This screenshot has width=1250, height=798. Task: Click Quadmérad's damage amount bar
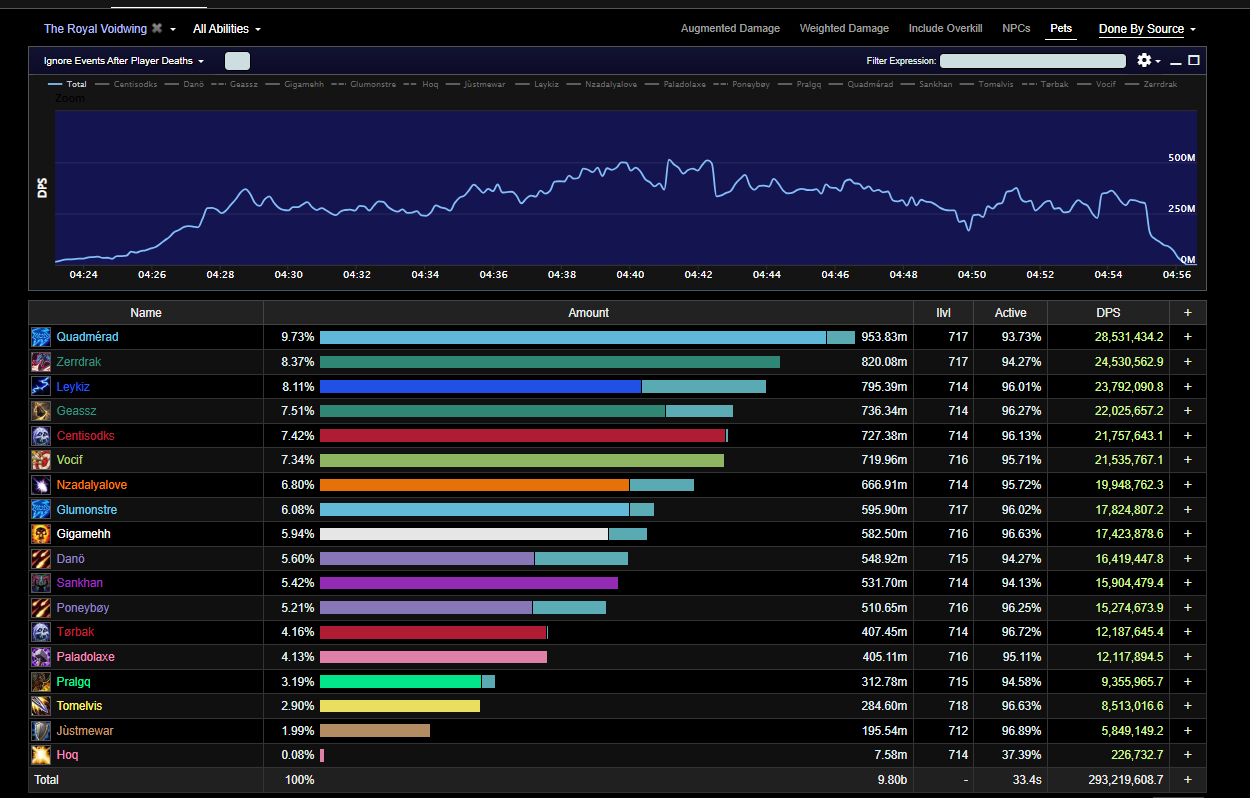click(x=587, y=337)
